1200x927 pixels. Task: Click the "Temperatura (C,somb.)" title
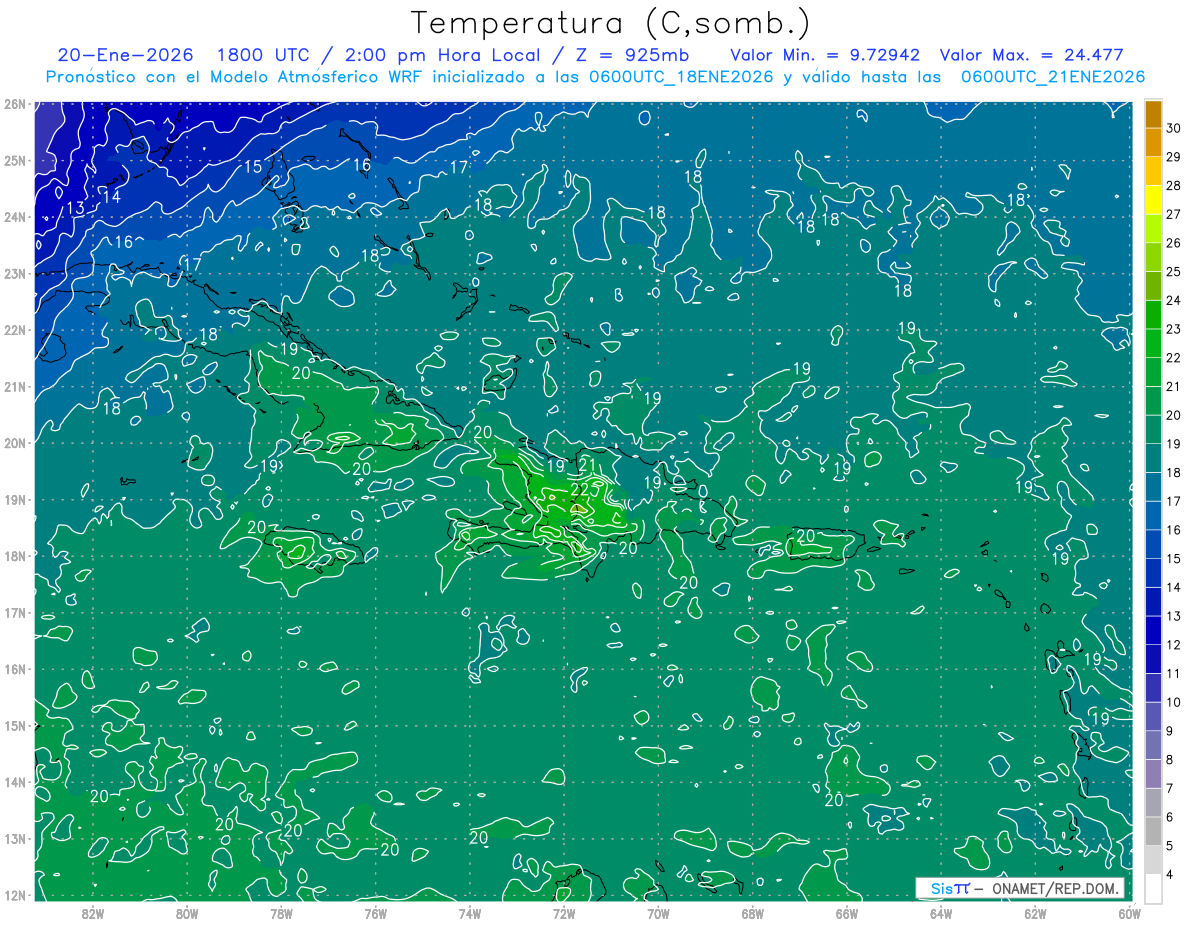click(x=610, y=24)
